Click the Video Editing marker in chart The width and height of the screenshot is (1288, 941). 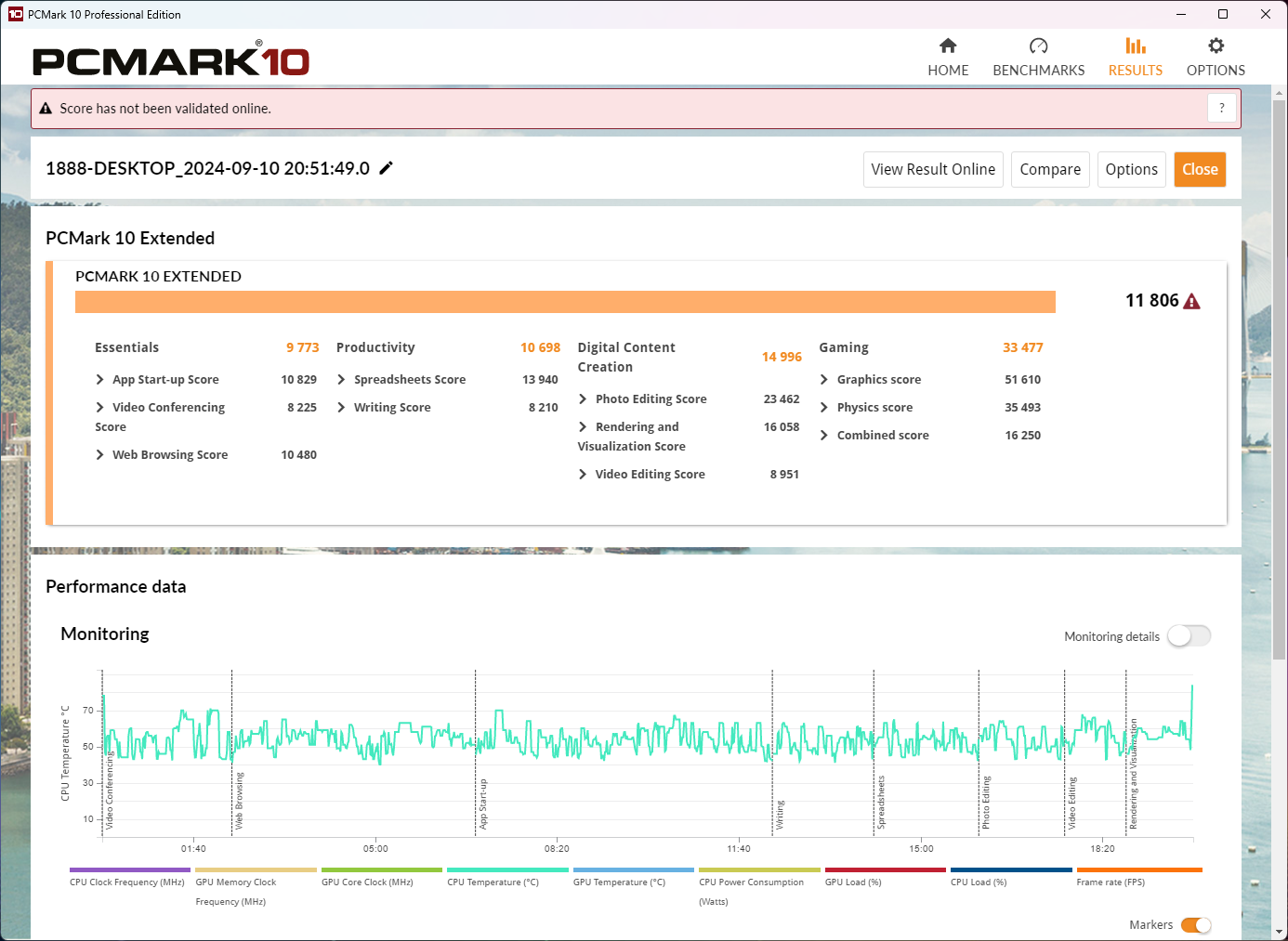pos(1071,804)
